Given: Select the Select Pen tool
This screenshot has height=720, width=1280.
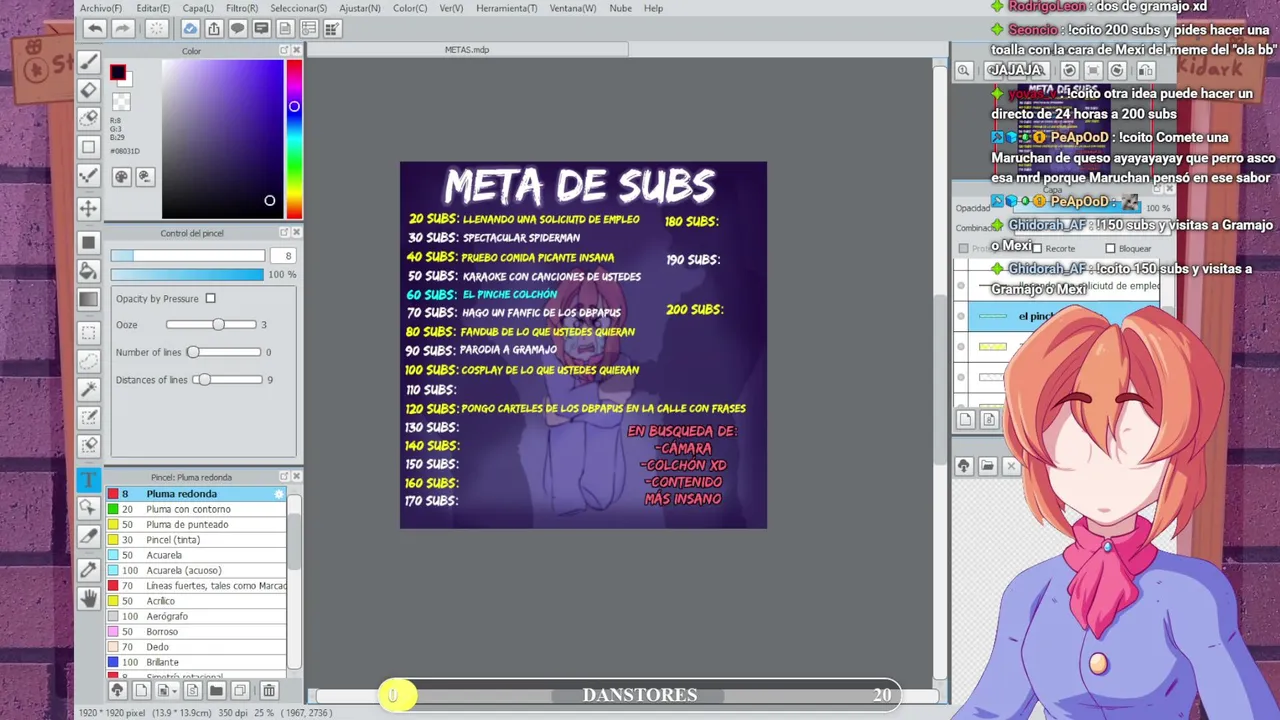Looking at the screenshot, I should point(88,417).
